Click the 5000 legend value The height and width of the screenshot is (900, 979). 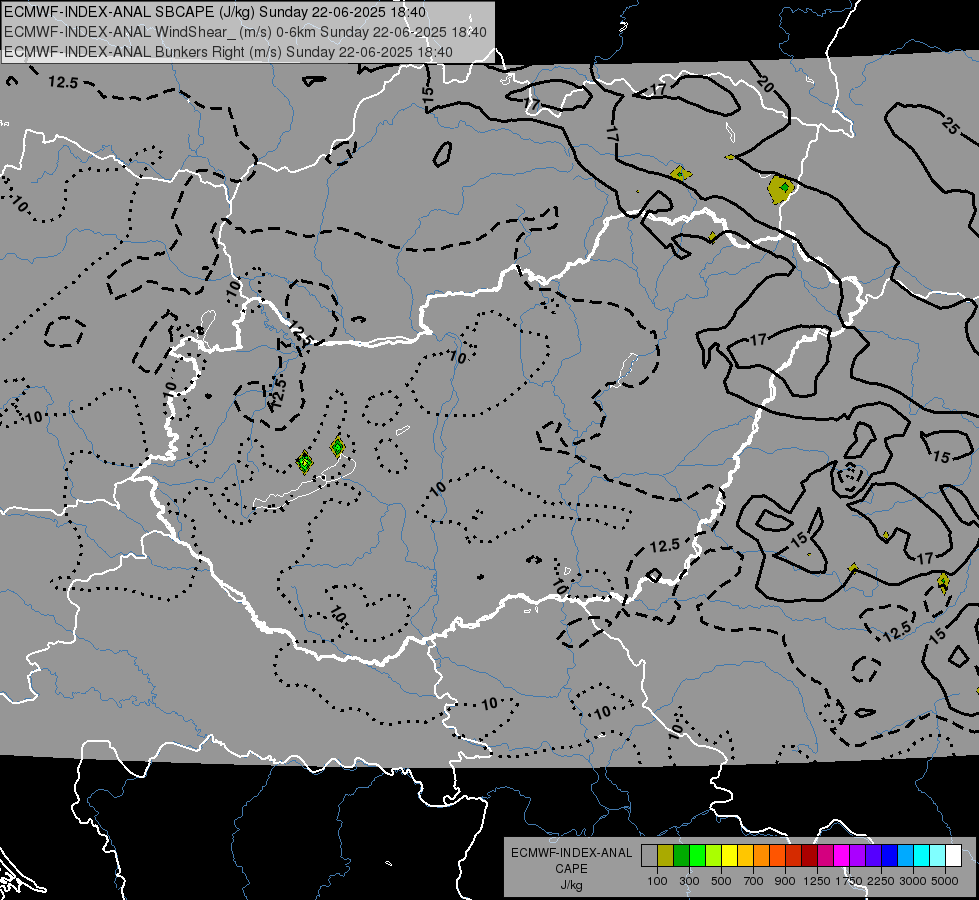945,881
